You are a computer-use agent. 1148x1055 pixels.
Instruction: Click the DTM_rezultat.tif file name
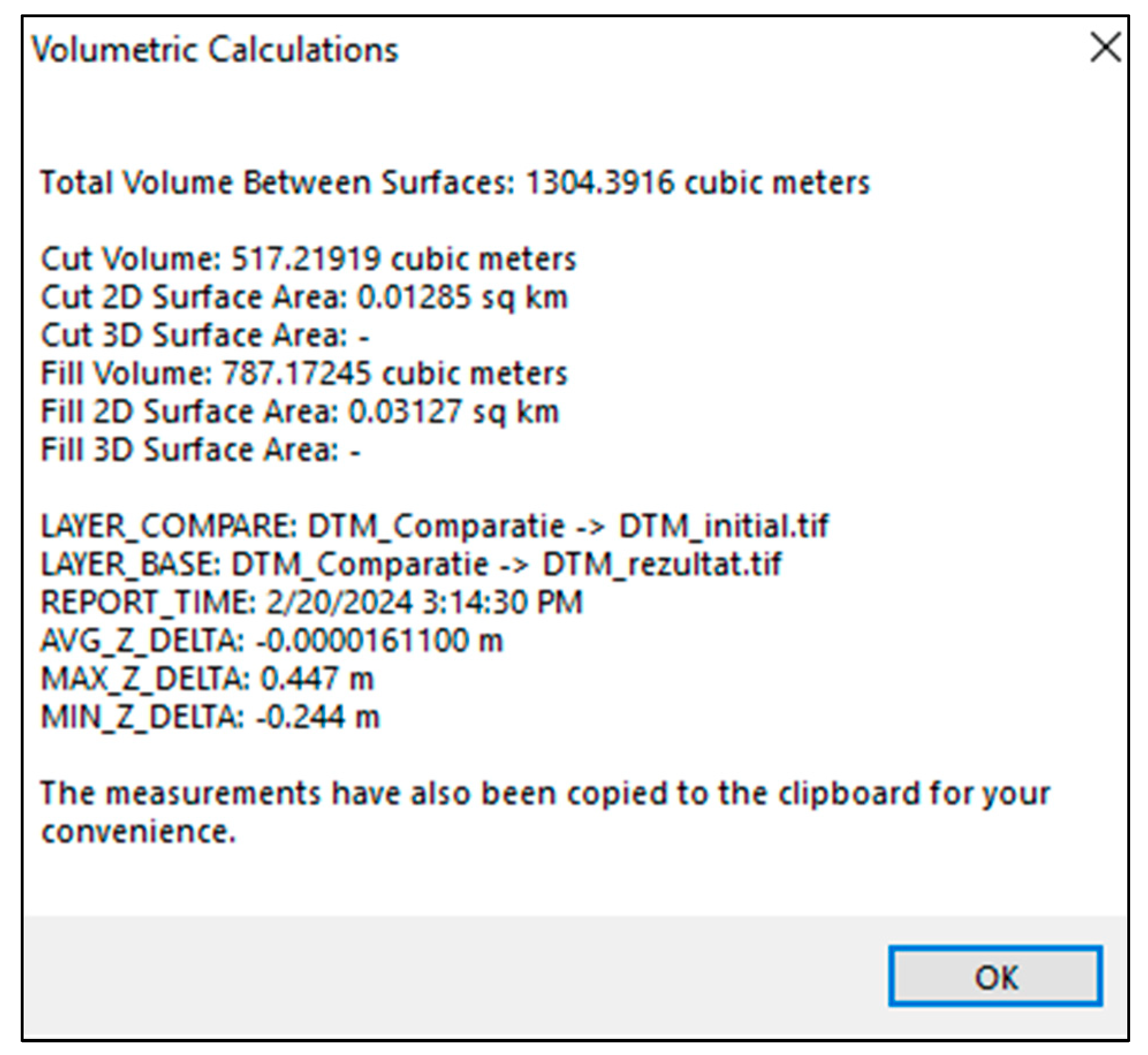coord(662,564)
